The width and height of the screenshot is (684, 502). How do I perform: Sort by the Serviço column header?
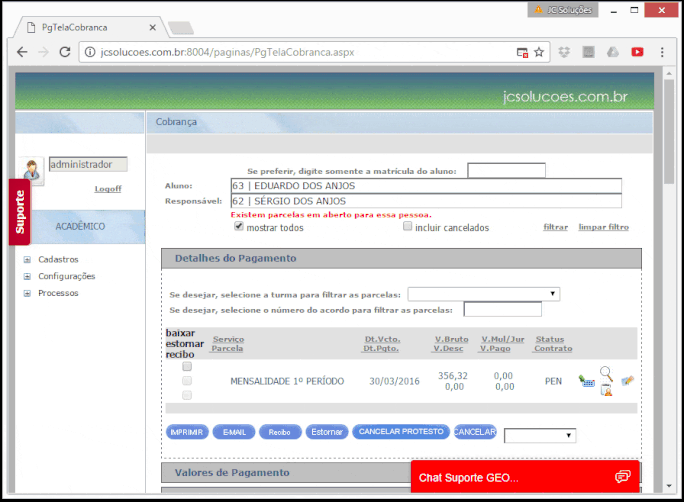pyautogui.click(x=229, y=339)
